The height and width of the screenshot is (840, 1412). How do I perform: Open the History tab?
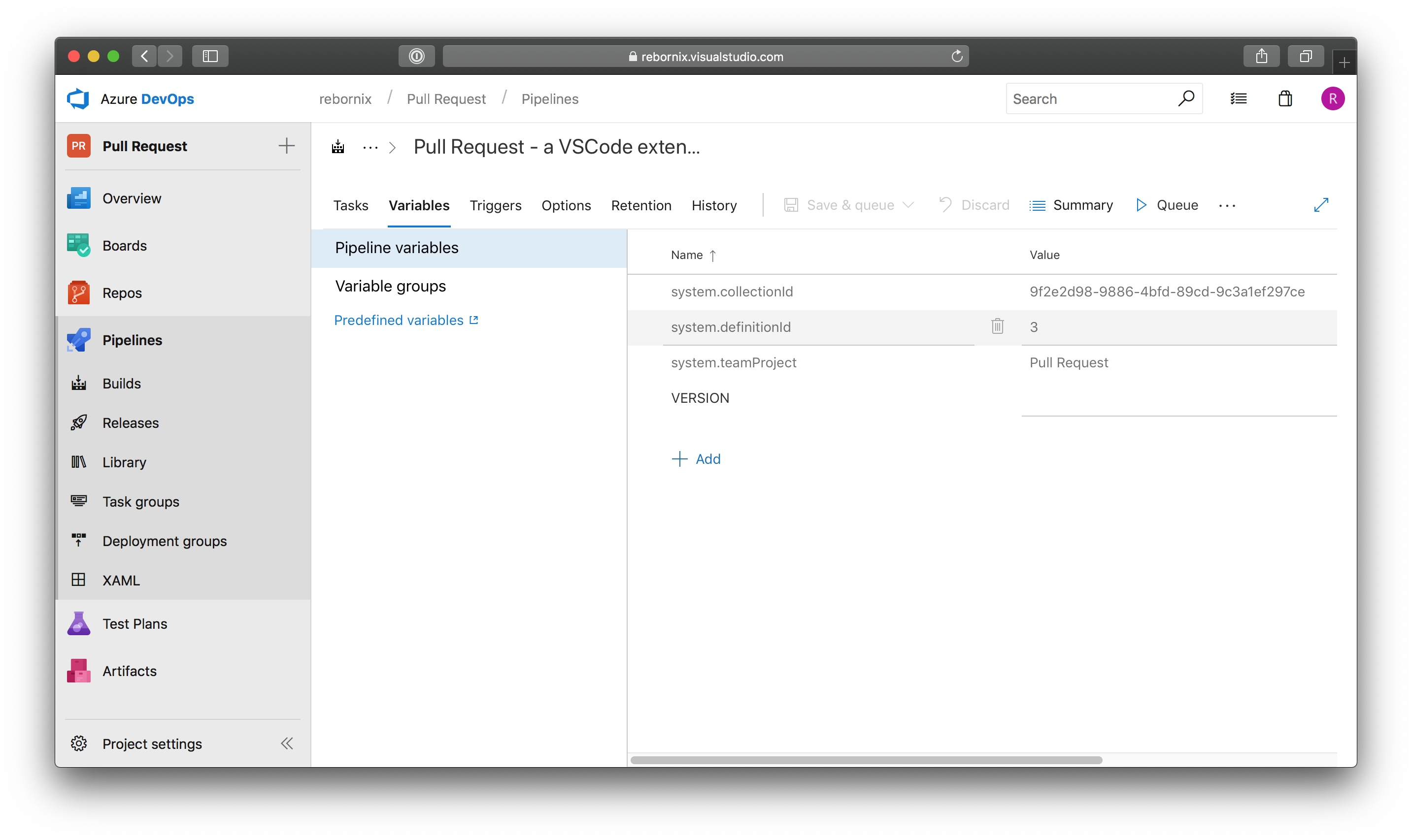point(714,205)
